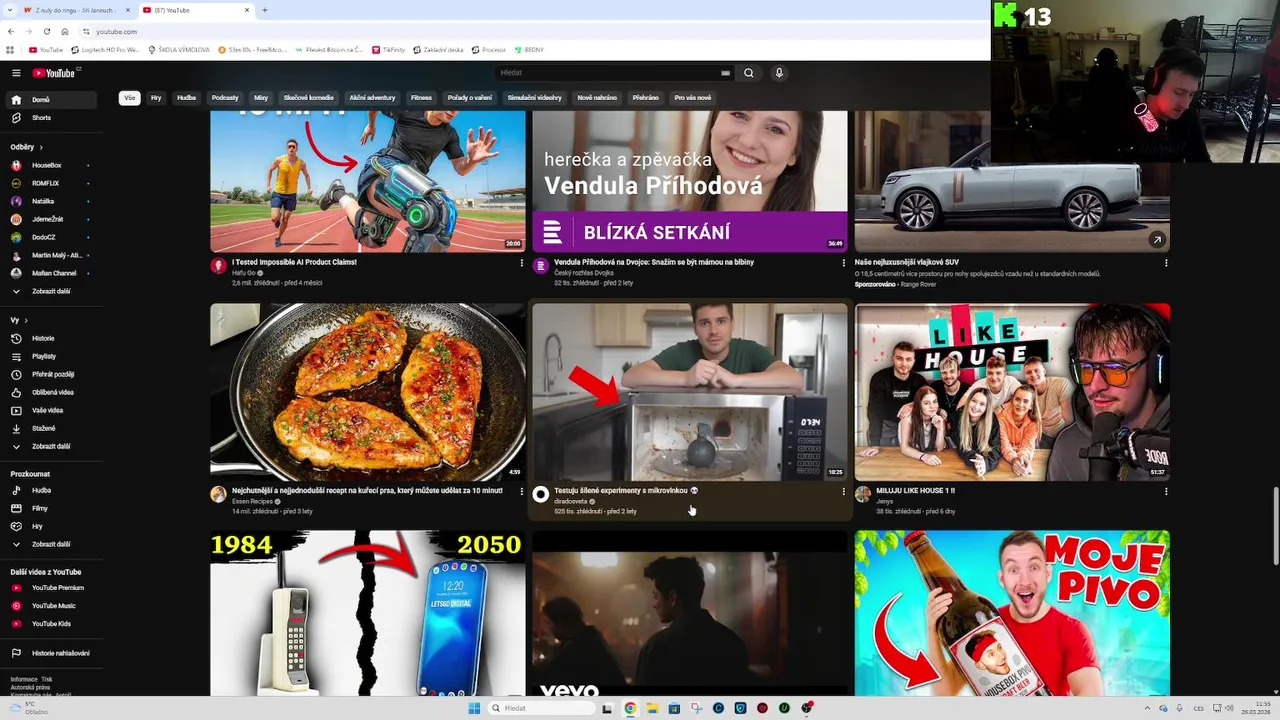This screenshot has height=720, width=1280.
Task: Select the Fitness filter chip
Action: [x=421, y=98]
